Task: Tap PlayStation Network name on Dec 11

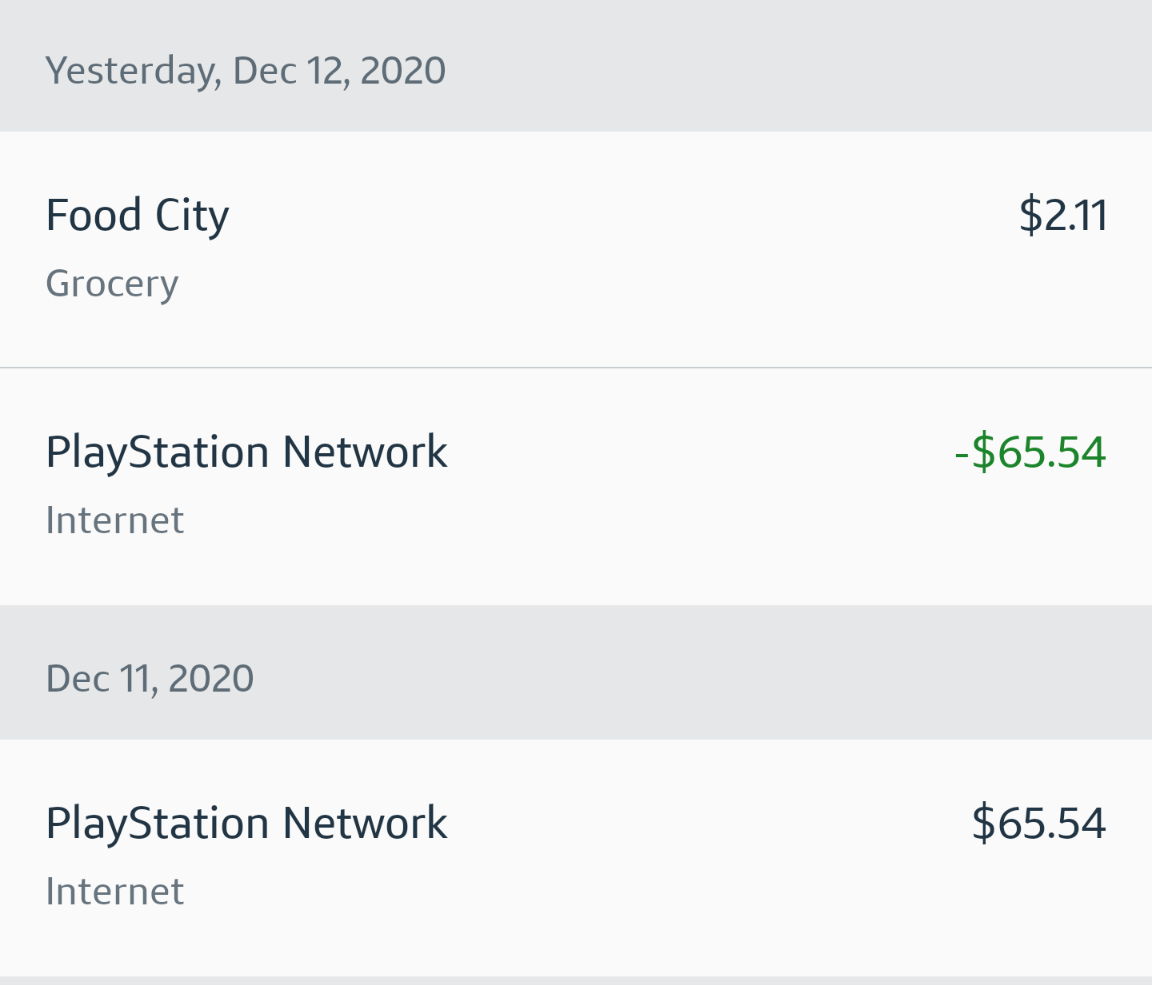Action: tap(246, 823)
